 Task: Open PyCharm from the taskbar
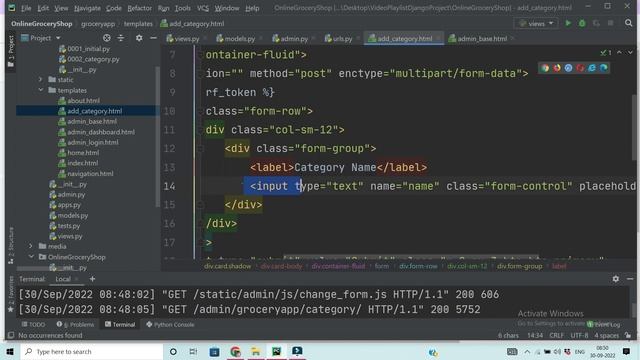277,351
